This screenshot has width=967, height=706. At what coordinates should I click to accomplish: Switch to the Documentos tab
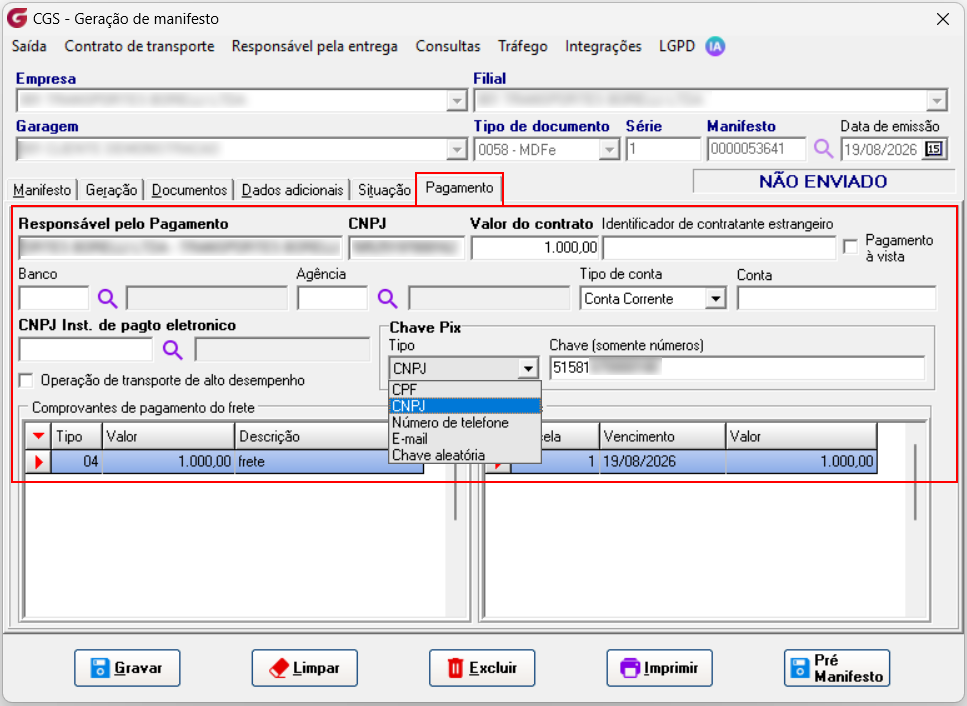189,190
